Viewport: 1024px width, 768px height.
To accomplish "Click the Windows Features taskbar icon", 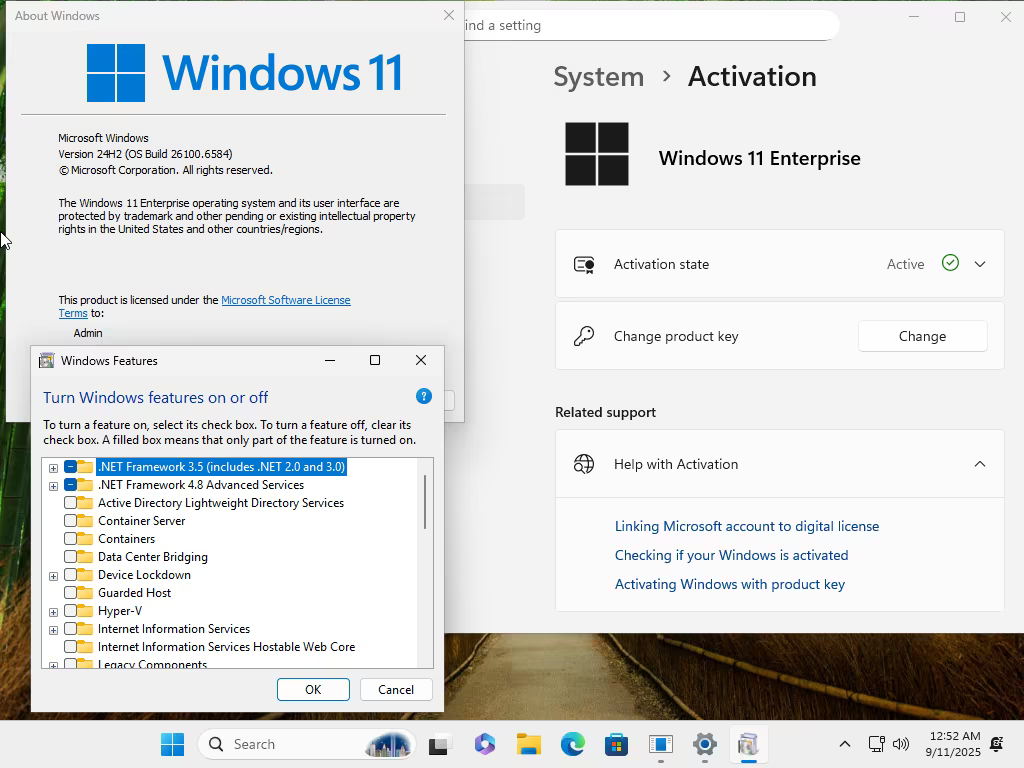I will [748, 744].
